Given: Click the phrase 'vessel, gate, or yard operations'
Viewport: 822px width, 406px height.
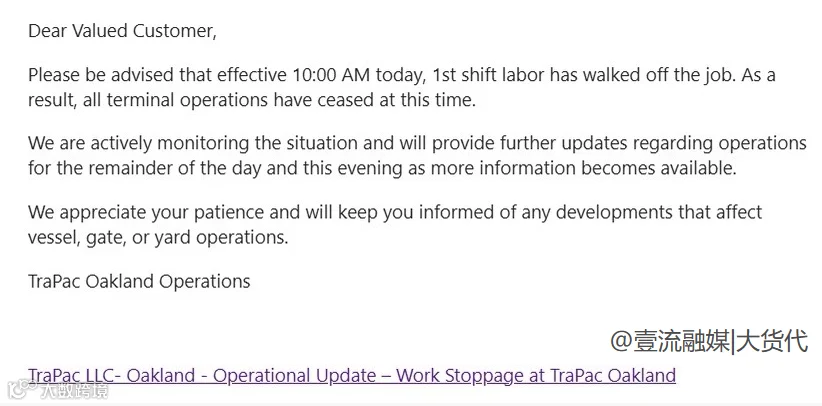Looking at the screenshot, I should 158,238.
